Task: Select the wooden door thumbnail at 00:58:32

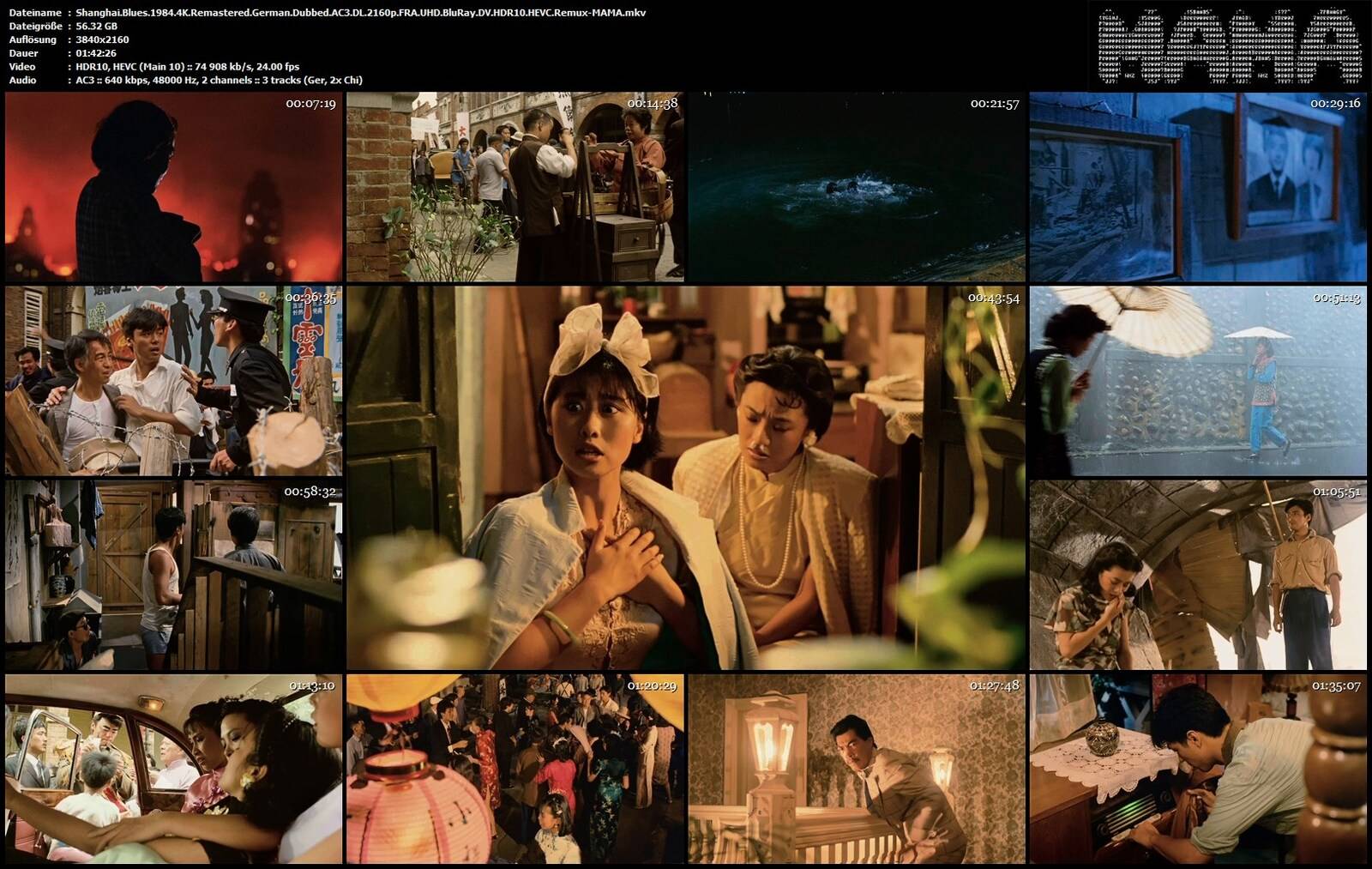Action: pos(173,575)
